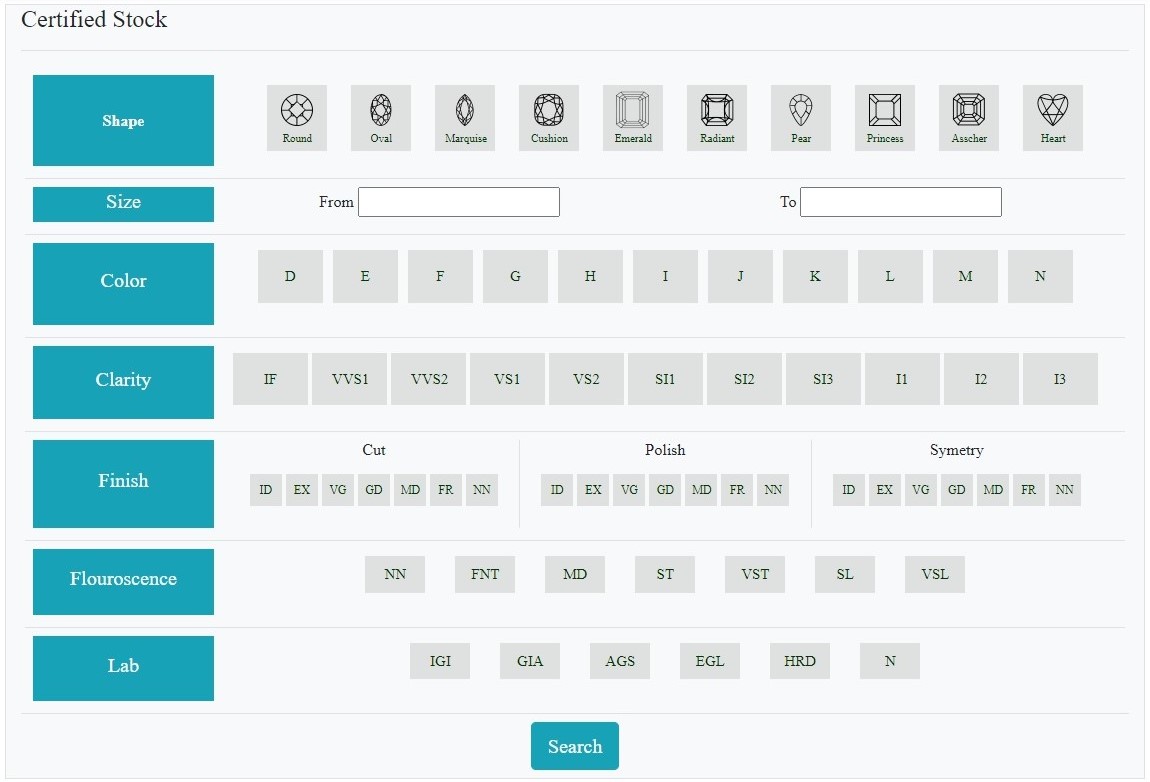1150x782 pixels.
Task: Choose GD under the Symetry finish
Action: pos(957,490)
